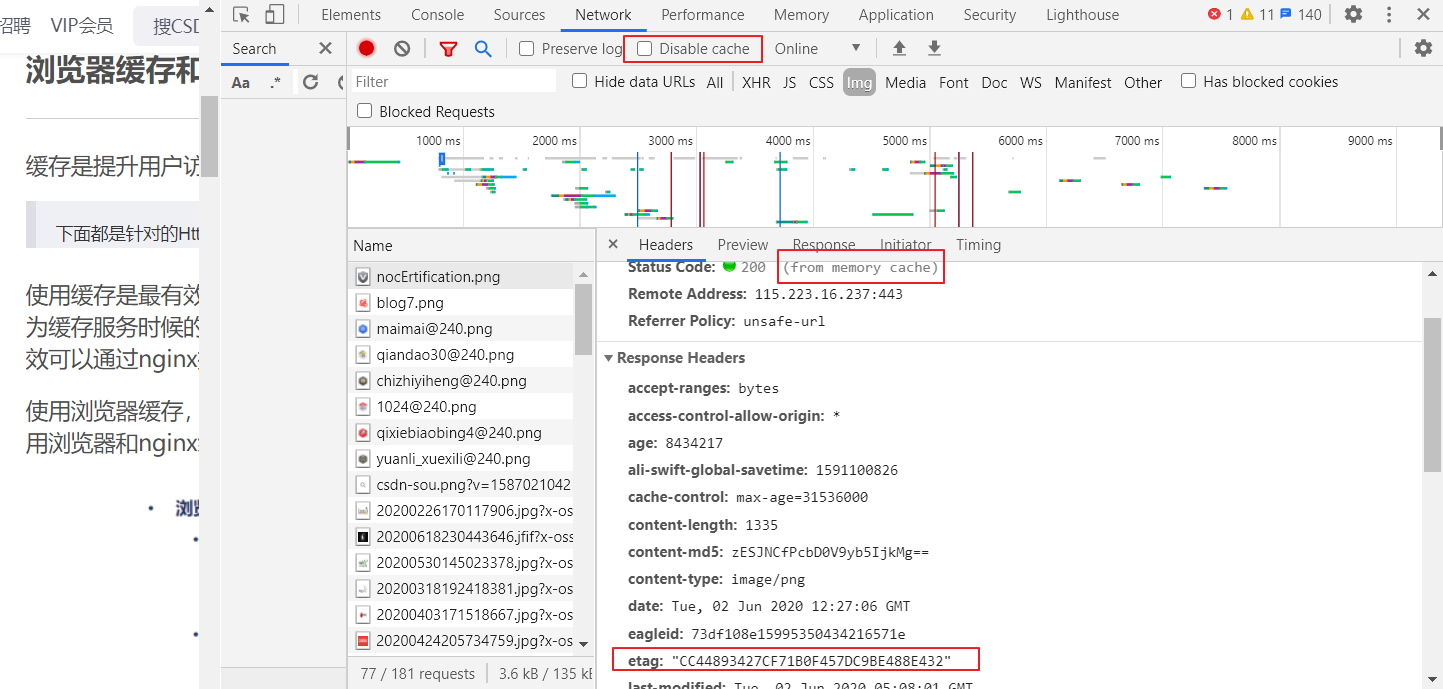The image size is (1443, 689).
Task: Open network search with the magnifier icon
Action: tap(481, 47)
